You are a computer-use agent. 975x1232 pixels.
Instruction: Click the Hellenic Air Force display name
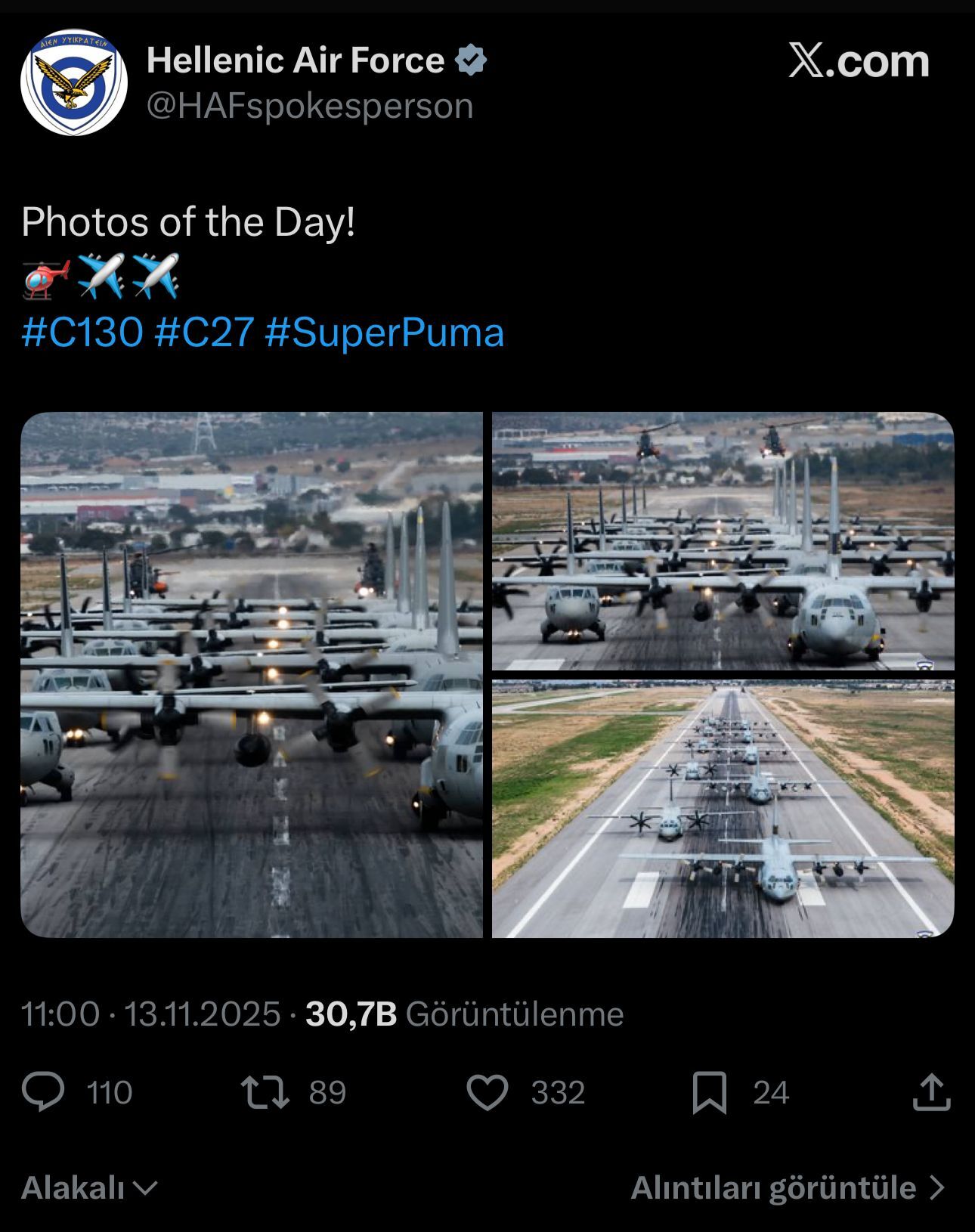[296, 60]
